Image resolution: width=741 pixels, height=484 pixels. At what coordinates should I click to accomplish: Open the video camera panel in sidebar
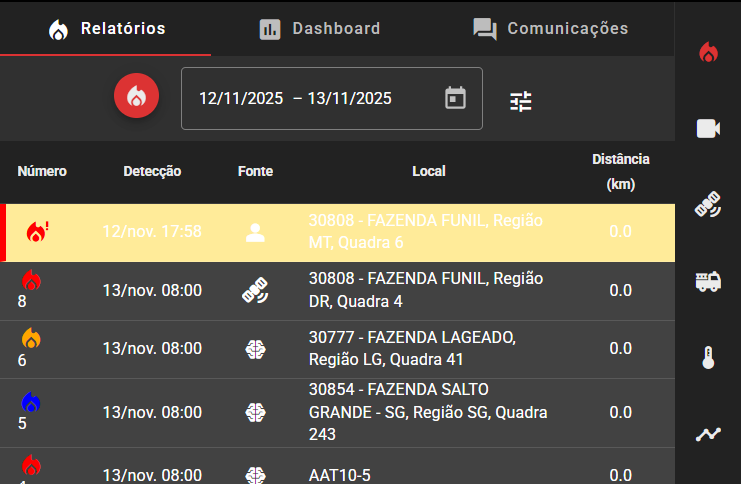pos(708,128)
